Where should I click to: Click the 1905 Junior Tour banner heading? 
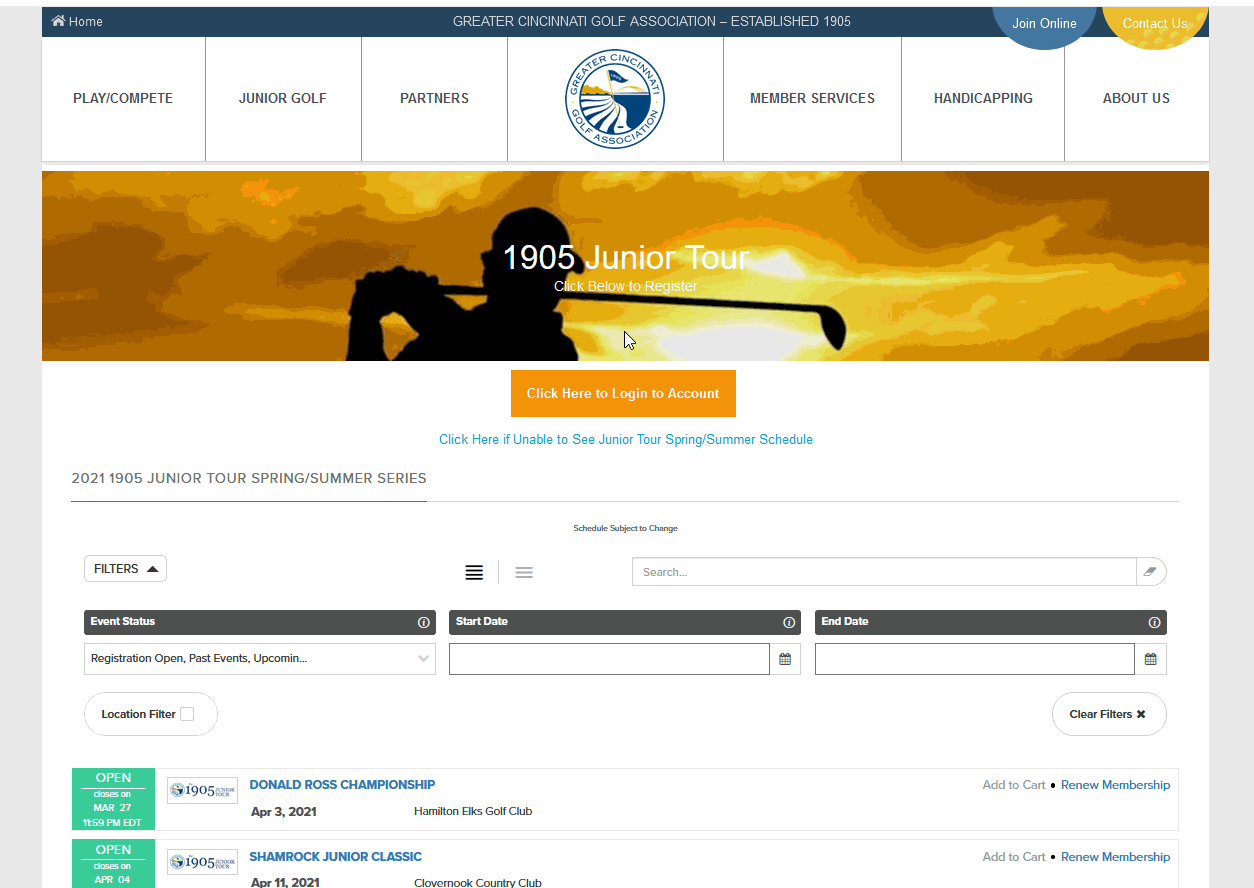626,258
